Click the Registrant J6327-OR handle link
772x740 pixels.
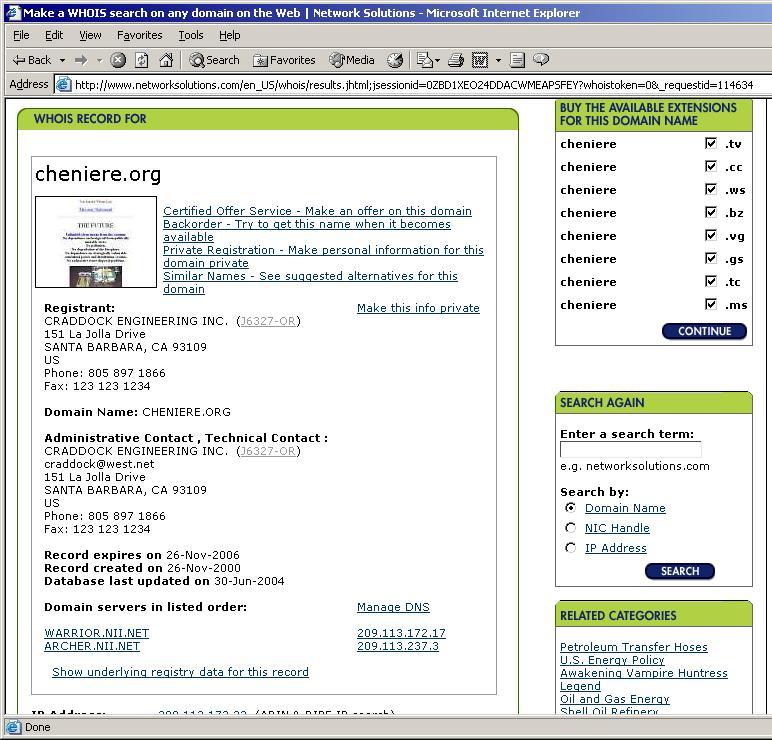point(268,321)
